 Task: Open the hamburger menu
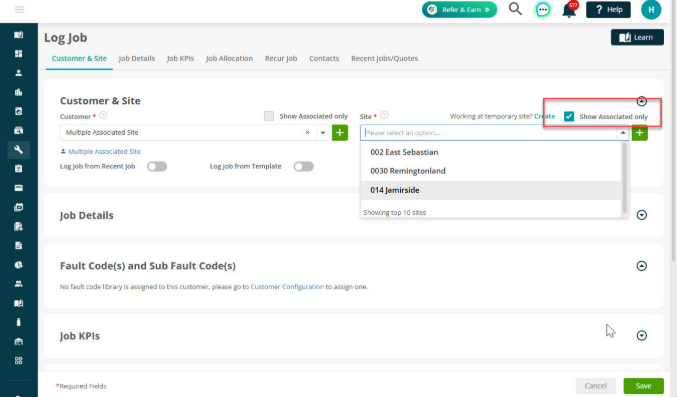click(19, 10)
